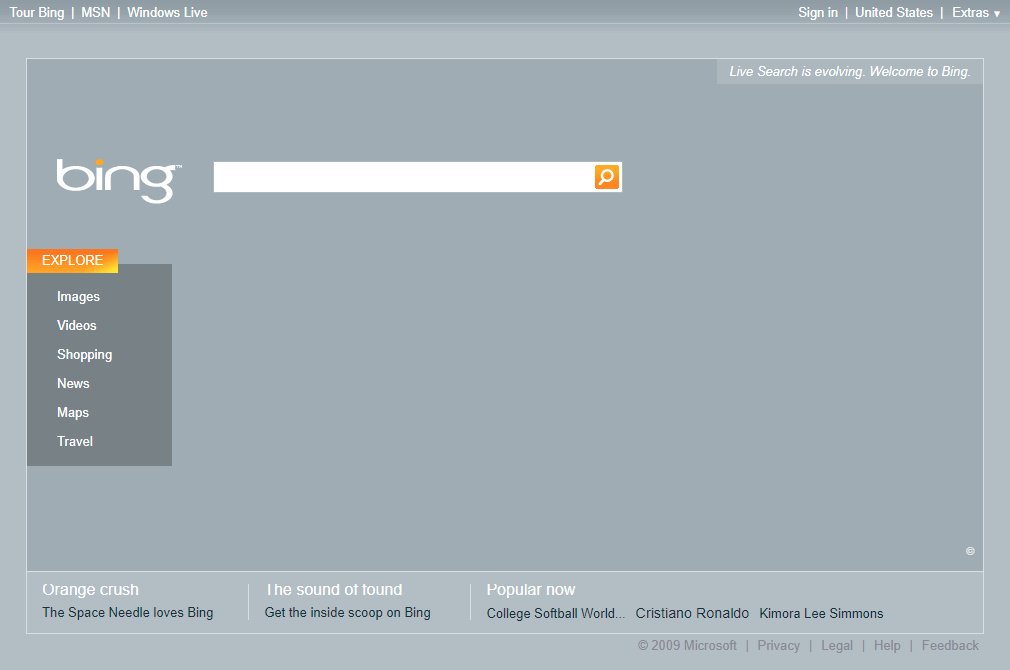Select Images in the Explore panel
The width and height of the screenshot is (1010, 670).
click(79, 296)
